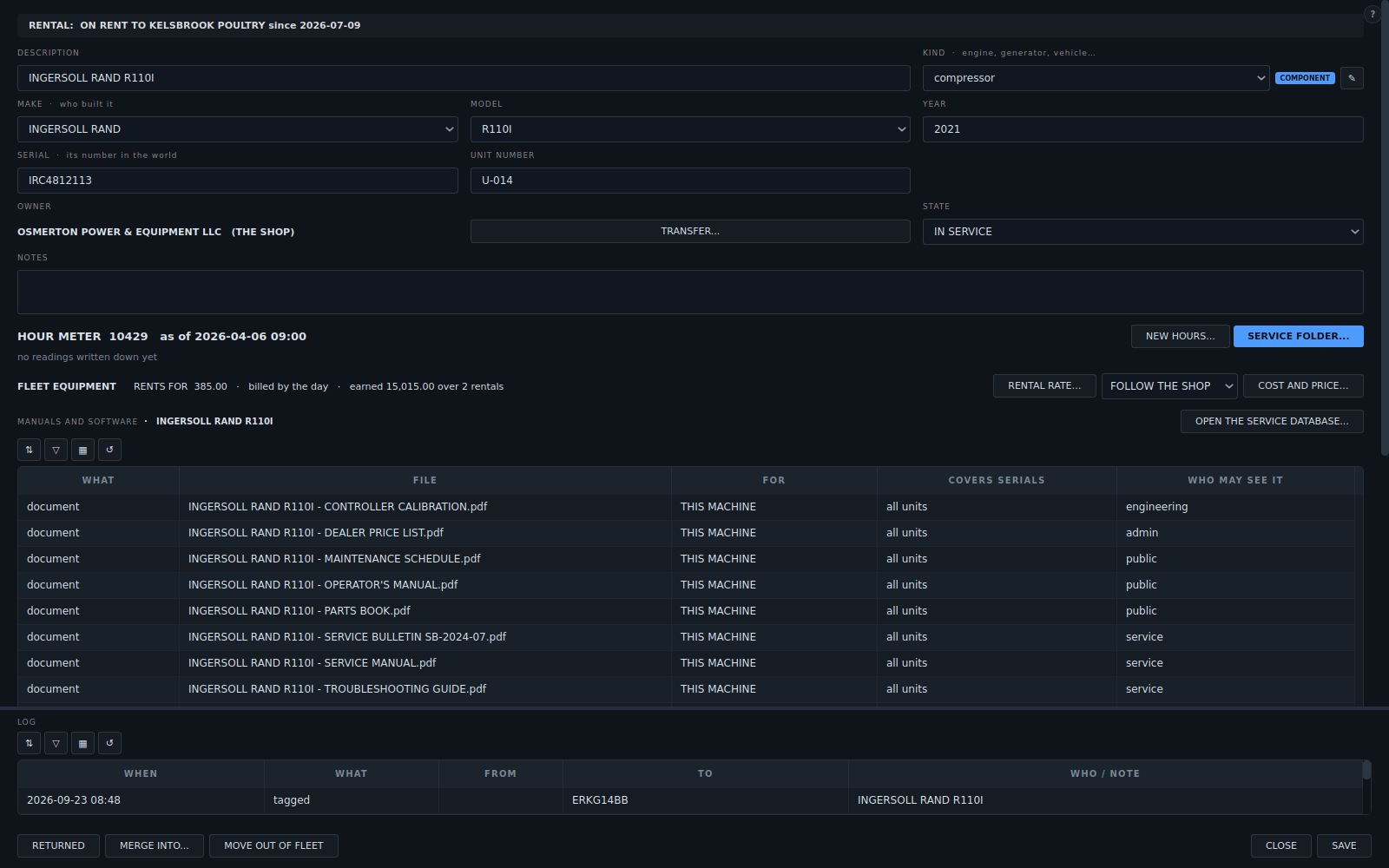Sort by WHO / NOTE column header in Log

coord(1105,773)
